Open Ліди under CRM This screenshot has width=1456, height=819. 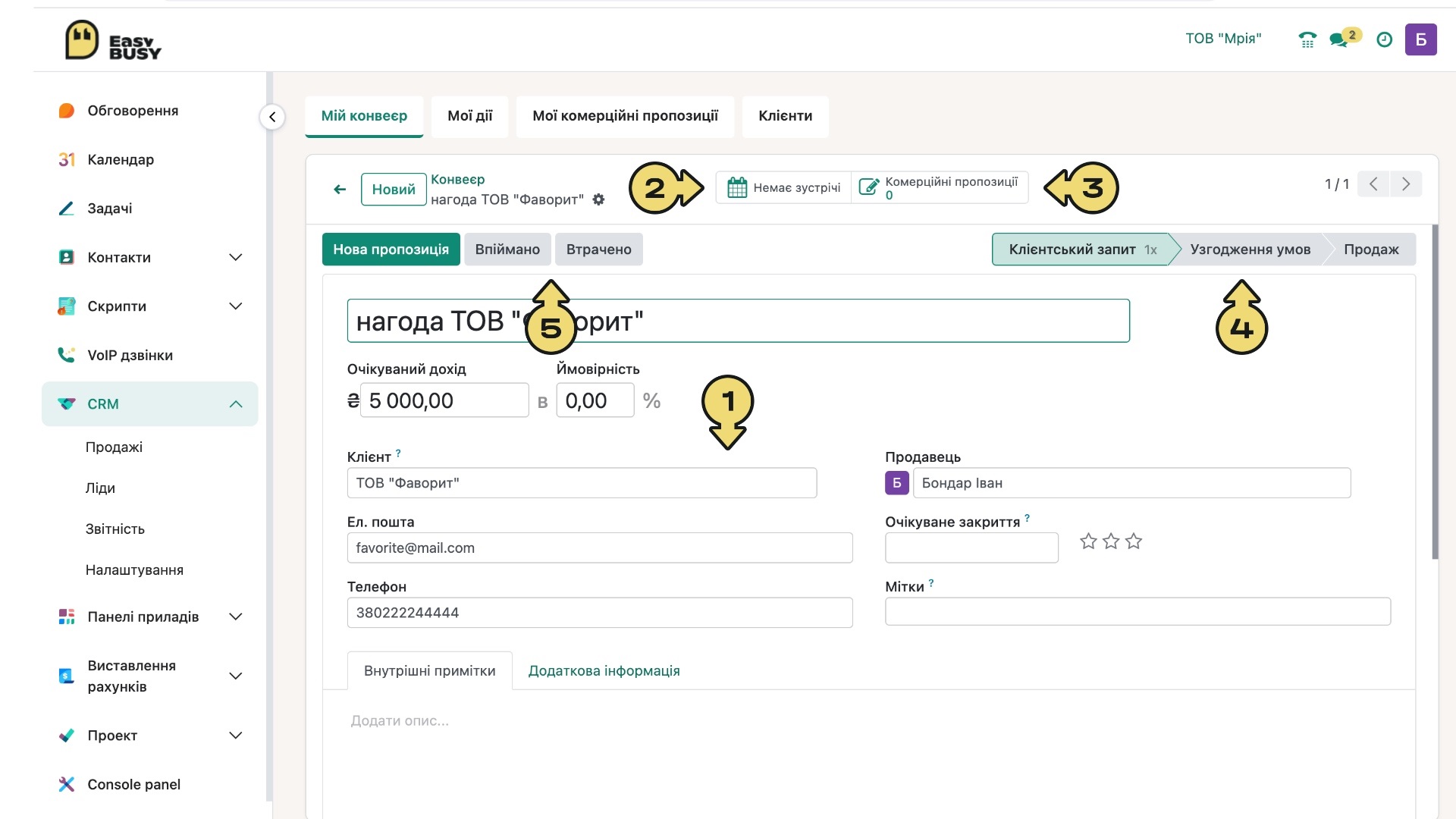[x=100, y=488]
